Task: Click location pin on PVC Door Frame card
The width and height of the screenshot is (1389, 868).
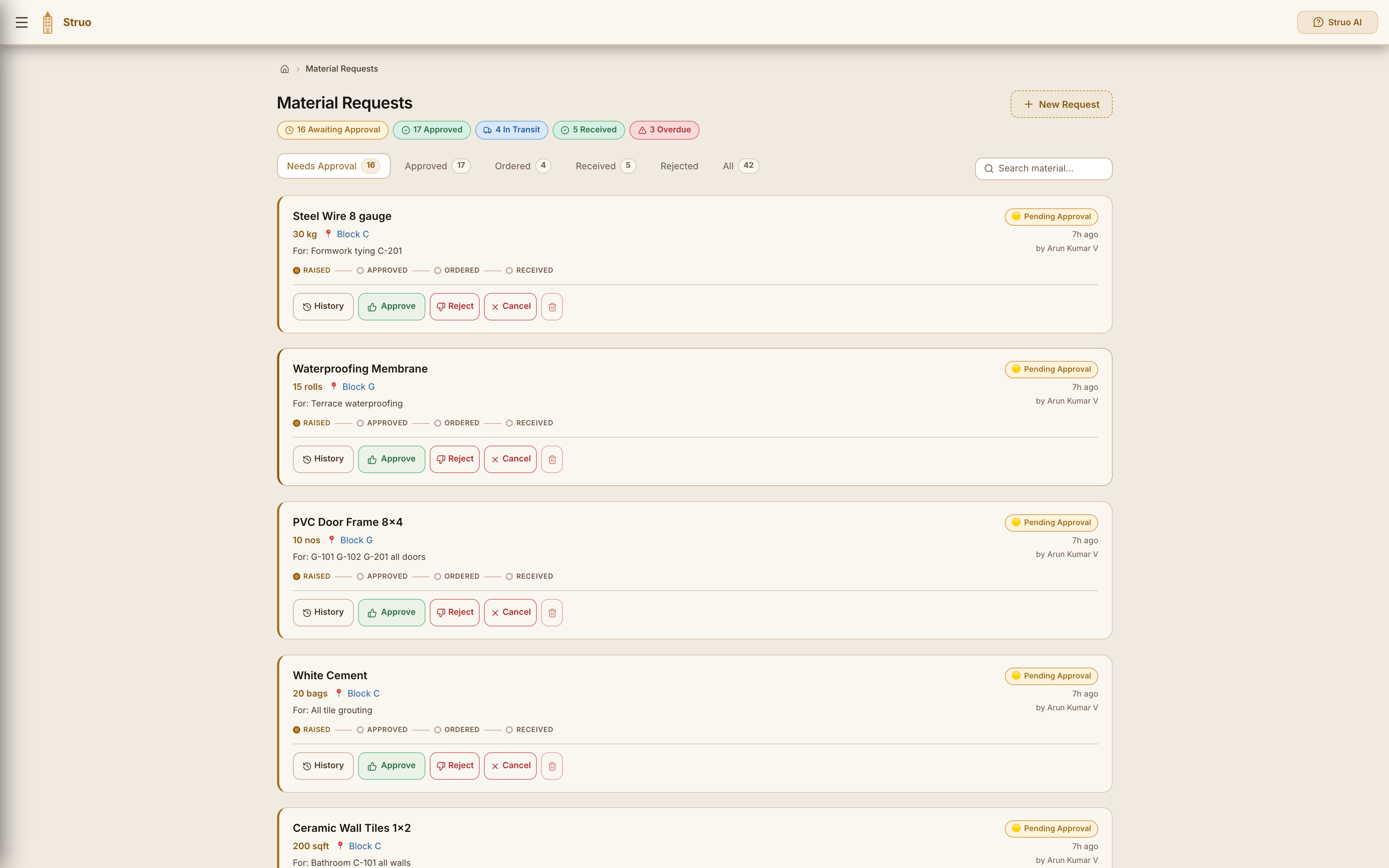Action: click(x=331, y=540)
